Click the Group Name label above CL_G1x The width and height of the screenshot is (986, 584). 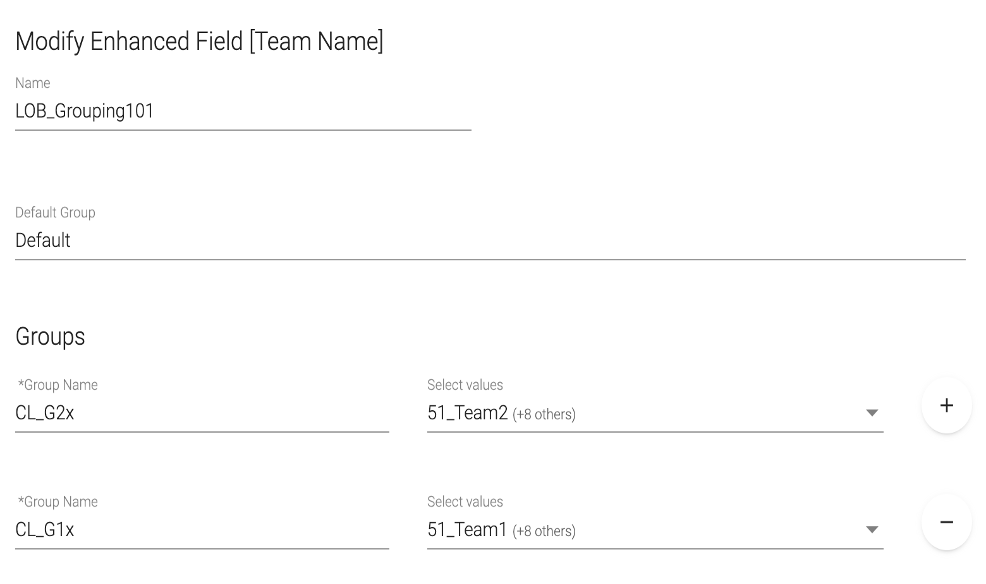58,502
